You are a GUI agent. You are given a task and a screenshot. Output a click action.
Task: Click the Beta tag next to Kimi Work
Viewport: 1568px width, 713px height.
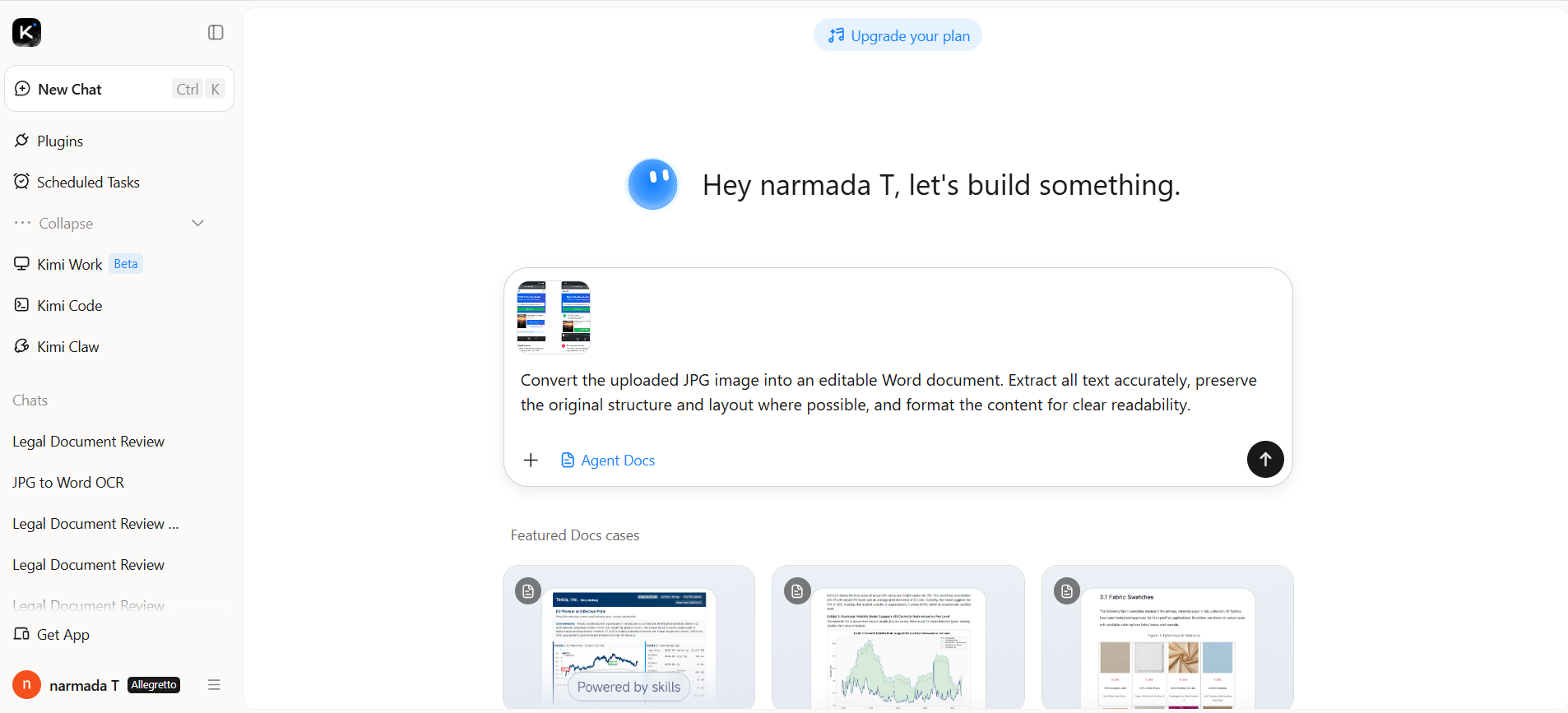pos(126,264)
